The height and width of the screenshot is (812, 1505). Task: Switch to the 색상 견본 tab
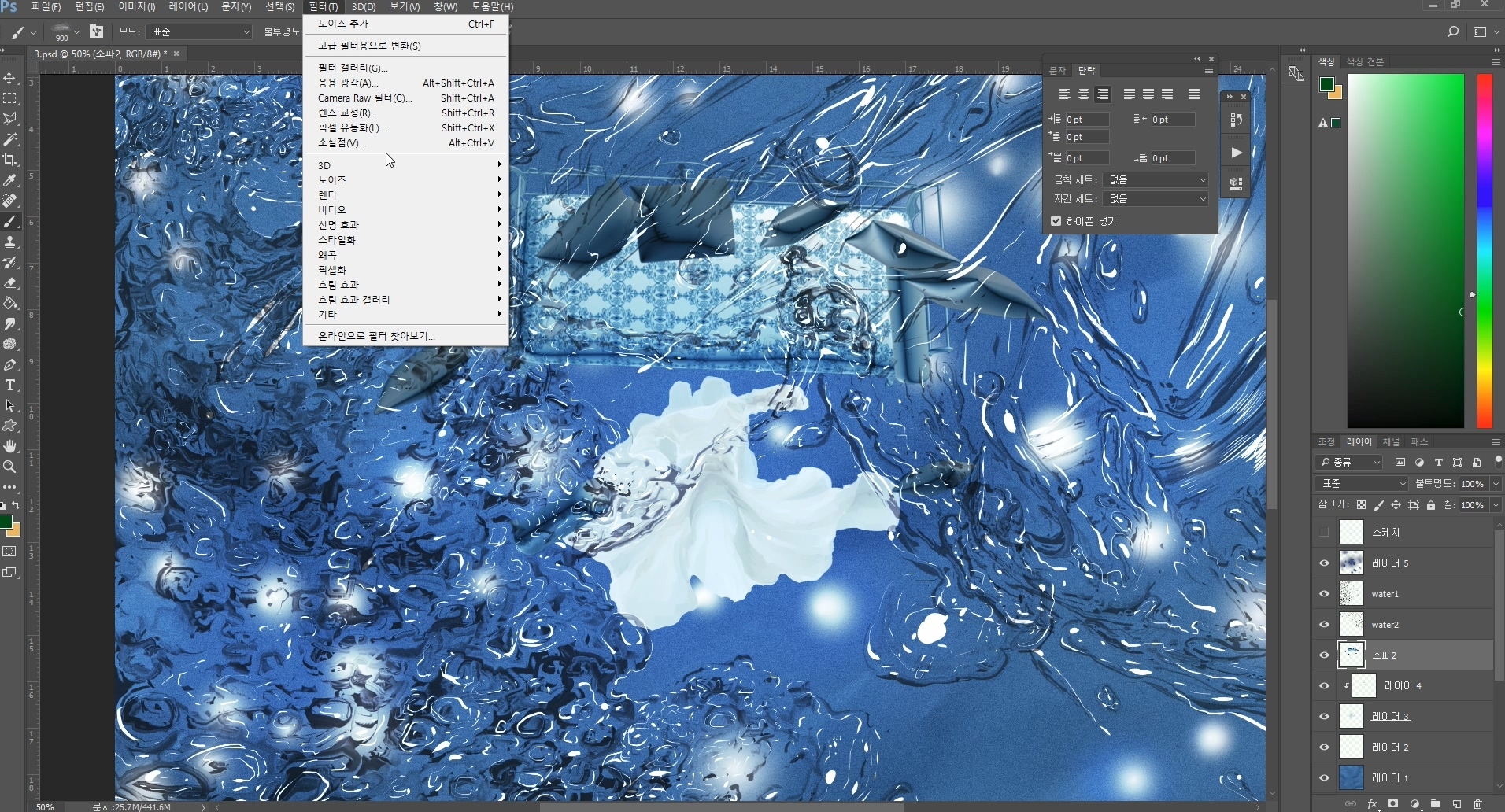click(x=1365, y=62)
